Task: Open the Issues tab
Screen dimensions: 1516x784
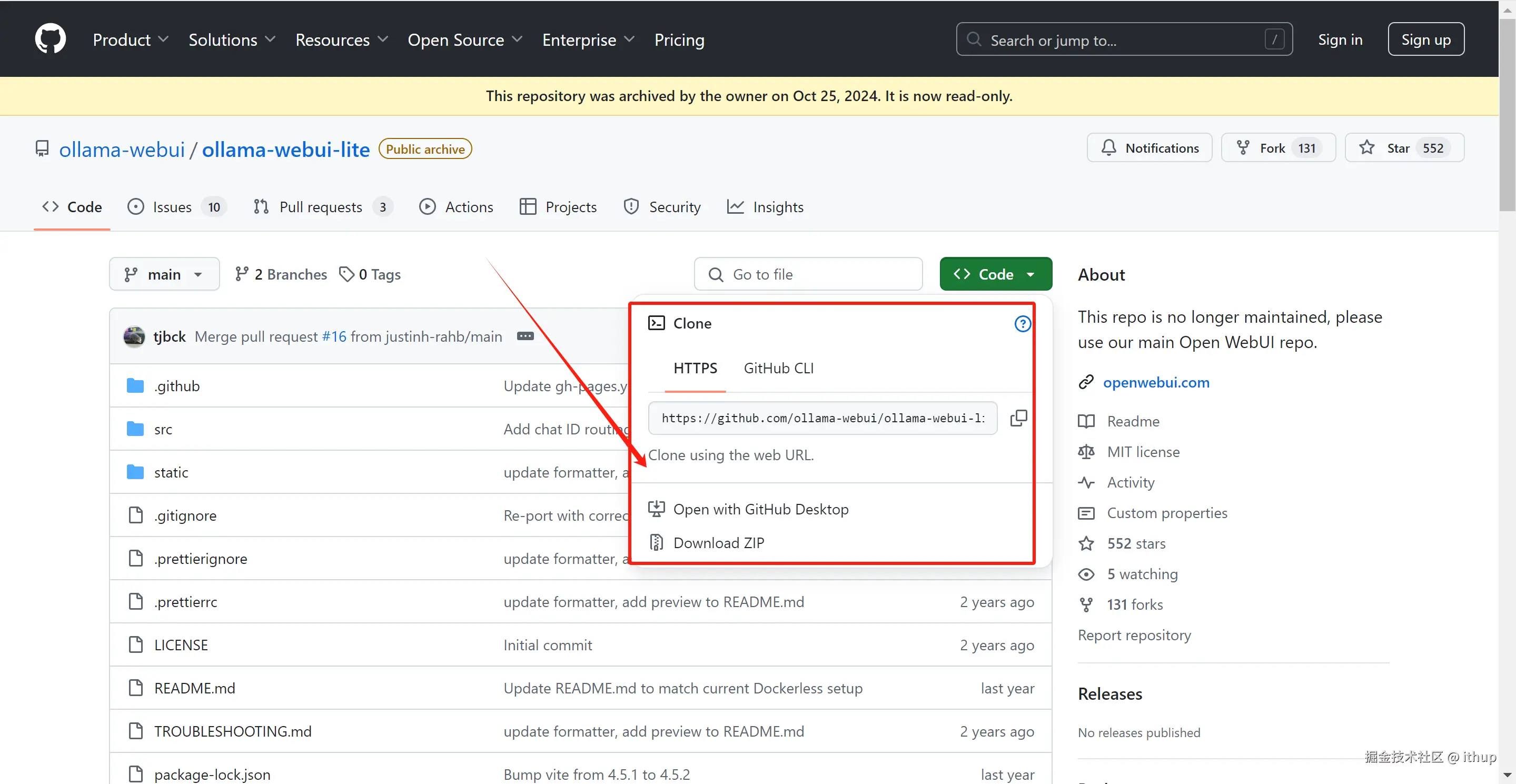Action: (x=171, y=207)
